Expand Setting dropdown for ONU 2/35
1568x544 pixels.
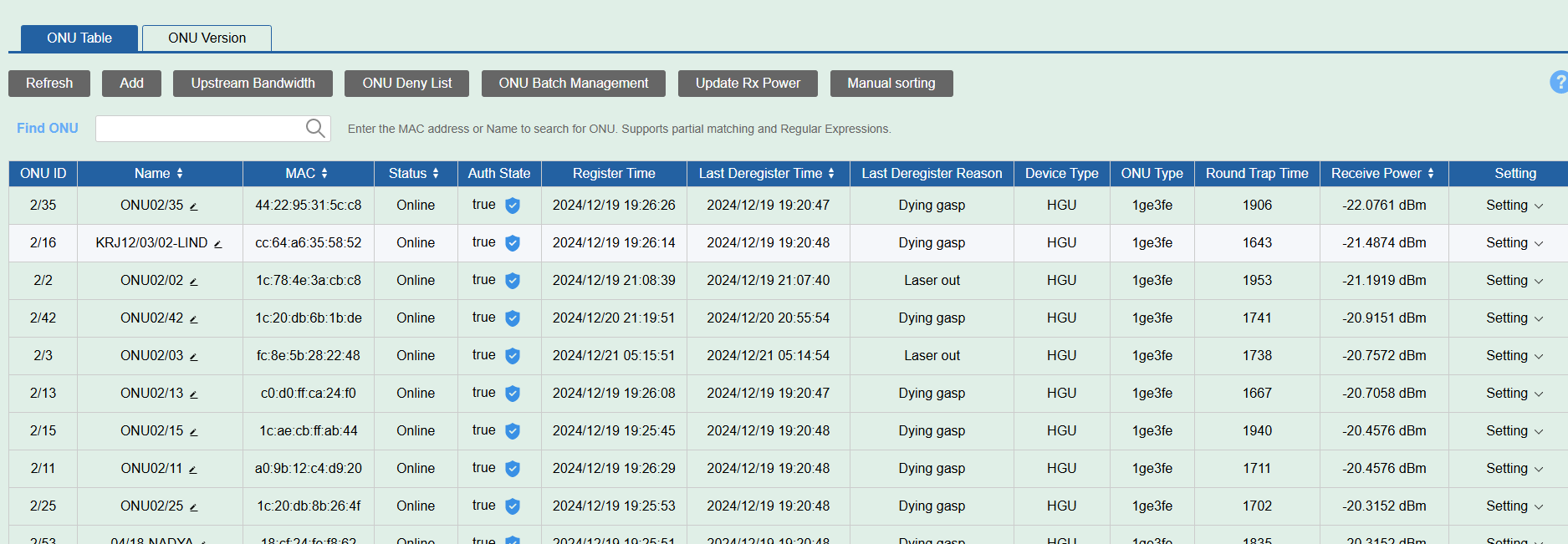coord(1514,205)
